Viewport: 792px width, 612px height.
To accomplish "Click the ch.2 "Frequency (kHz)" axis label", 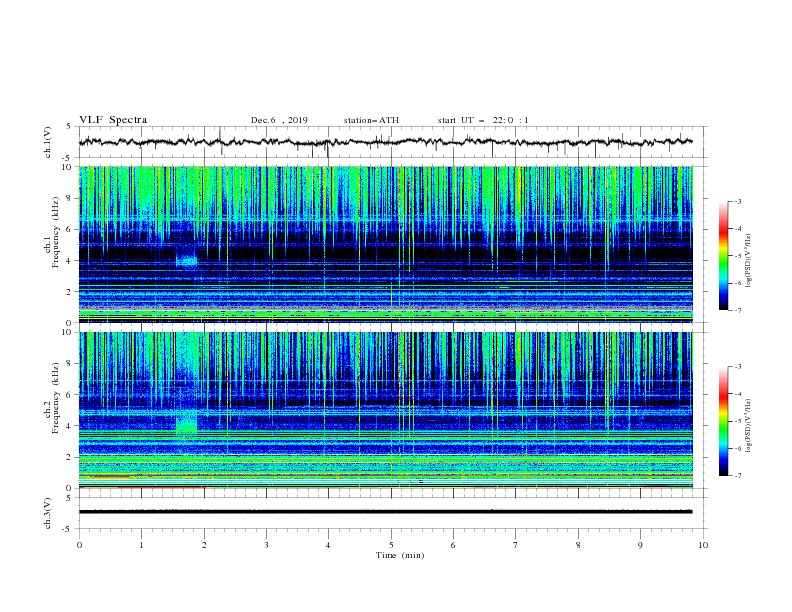I will pyautogui.click(x=55, y=398).
